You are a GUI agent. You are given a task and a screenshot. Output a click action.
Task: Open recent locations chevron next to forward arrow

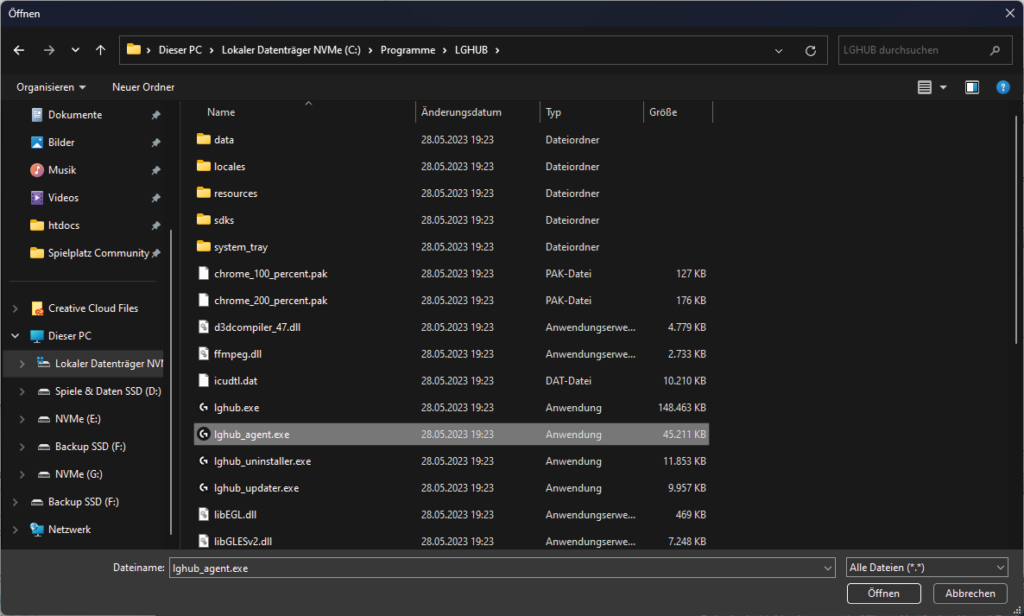[76, 50]
